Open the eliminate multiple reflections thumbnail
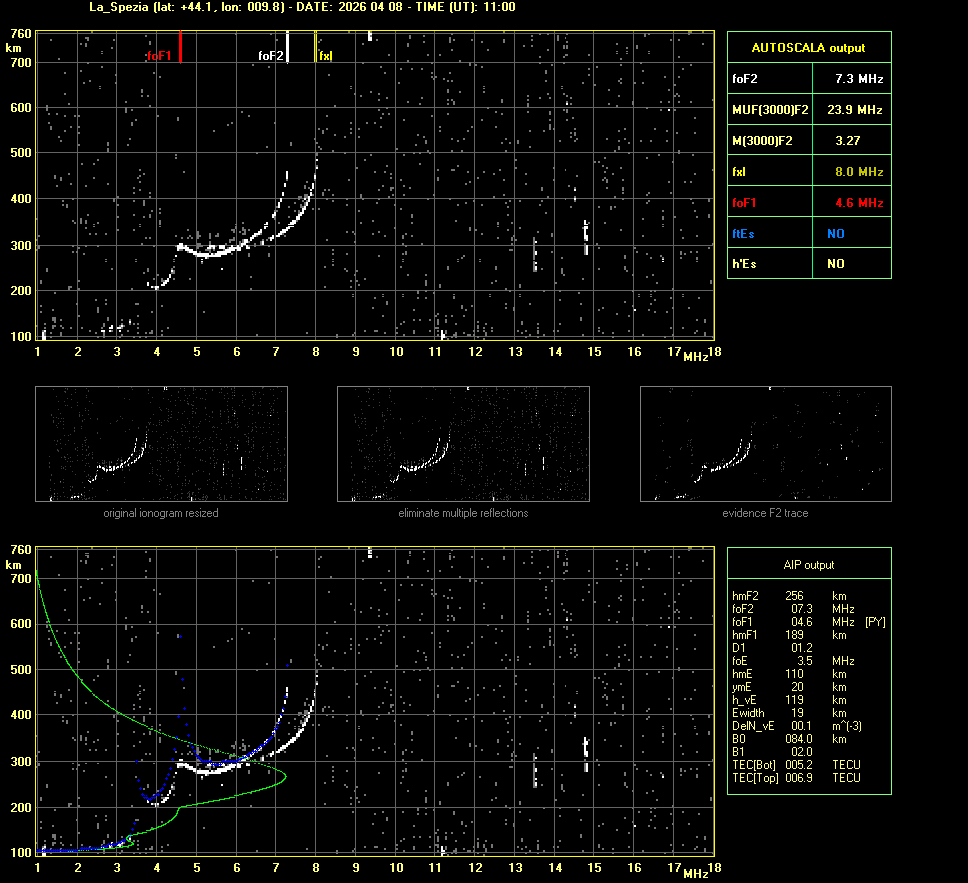This screenshot has width=968, height=883. click(463, 444)
